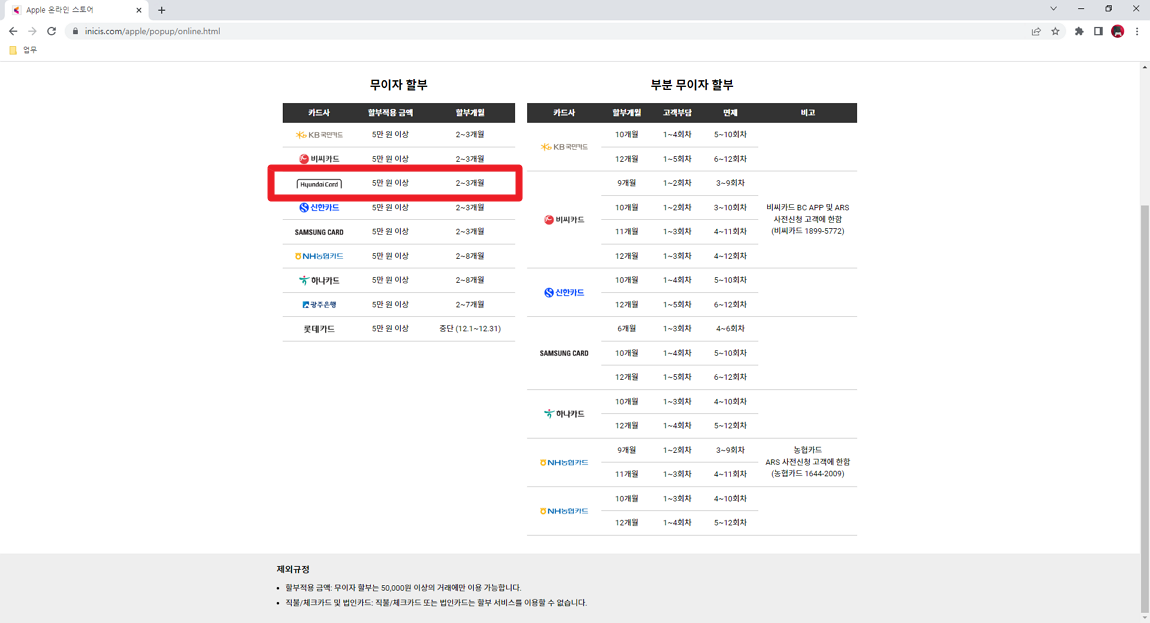Open a new browser tab
This screenshot has width=1150, height=623.
pyautogui.click(x=161, y=10)
